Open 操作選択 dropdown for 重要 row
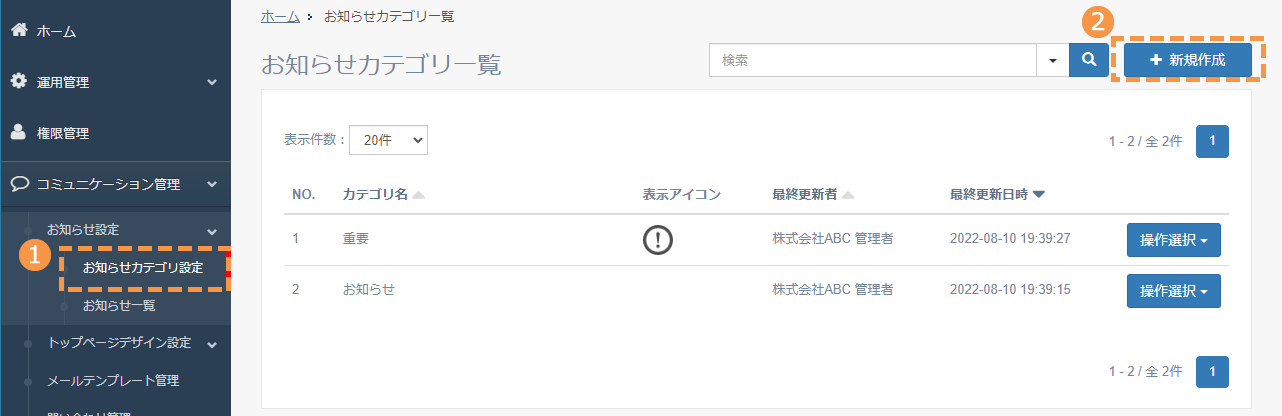 coord(1174,240)
